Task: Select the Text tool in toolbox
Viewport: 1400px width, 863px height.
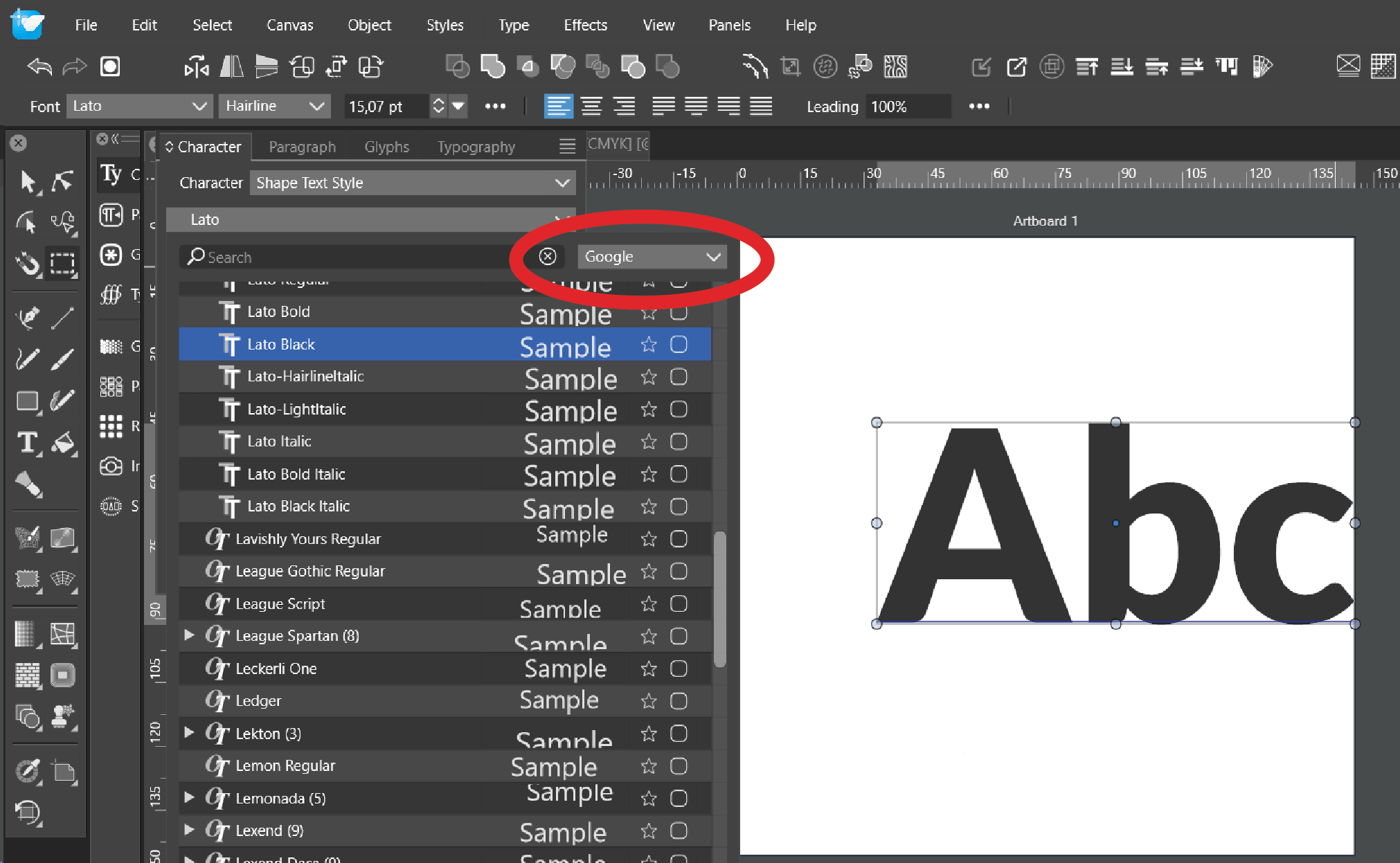Action: tap(26, 442)
